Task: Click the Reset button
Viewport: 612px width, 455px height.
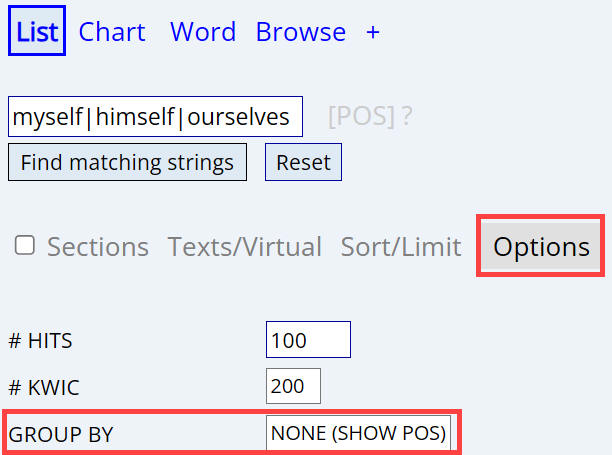Action: [x=303, y=162]
